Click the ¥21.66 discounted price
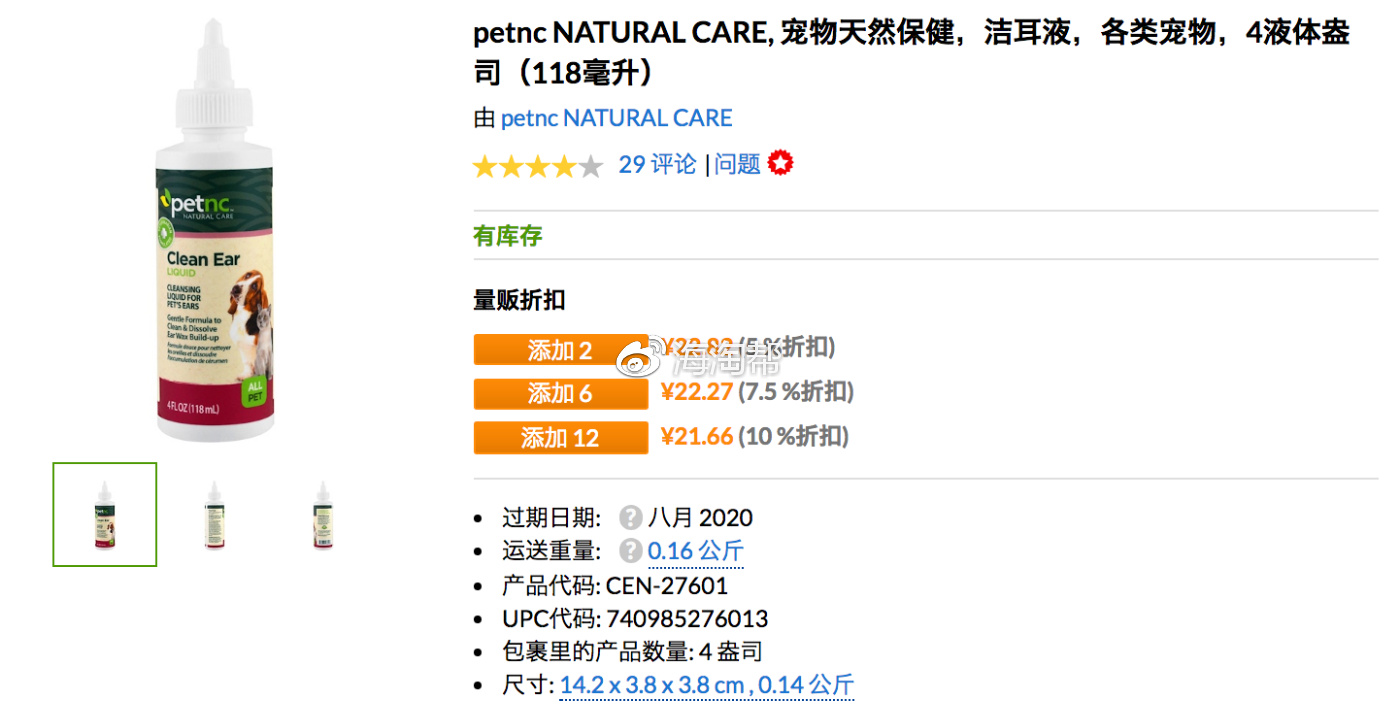This screenshot has width=1400, height=714. pos(697,436)
